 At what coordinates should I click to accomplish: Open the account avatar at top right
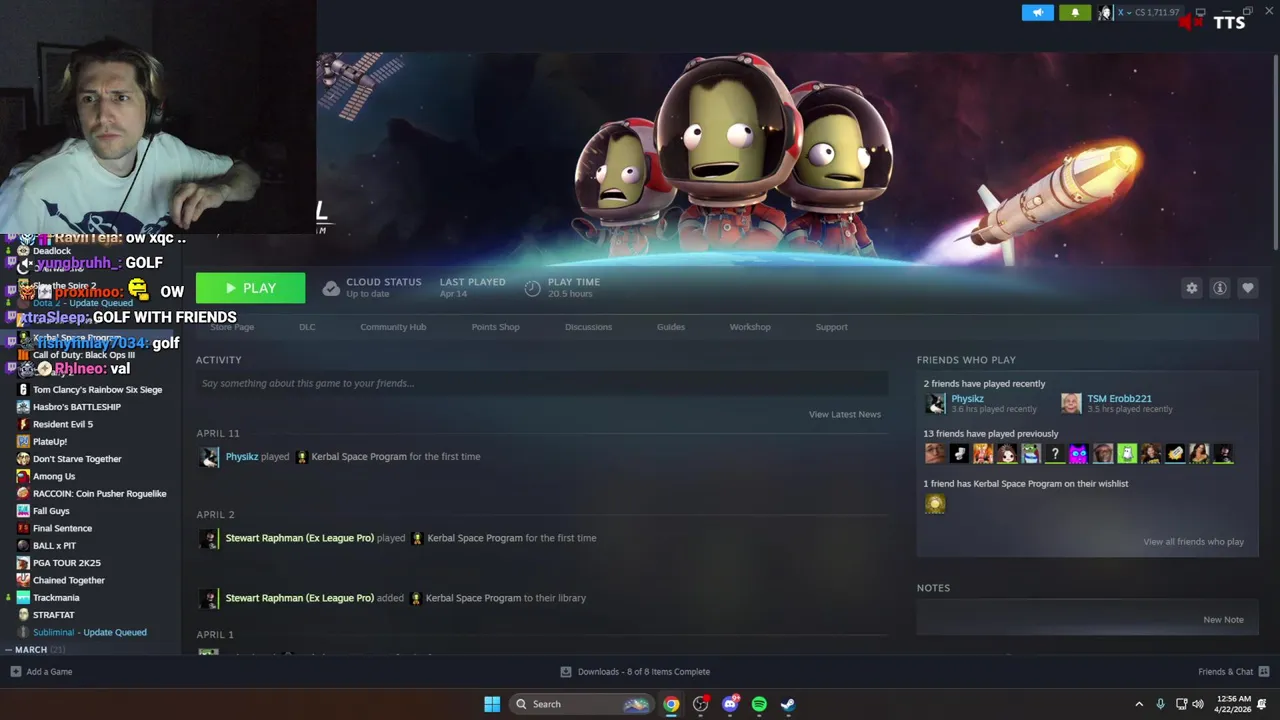(1105, 13)
